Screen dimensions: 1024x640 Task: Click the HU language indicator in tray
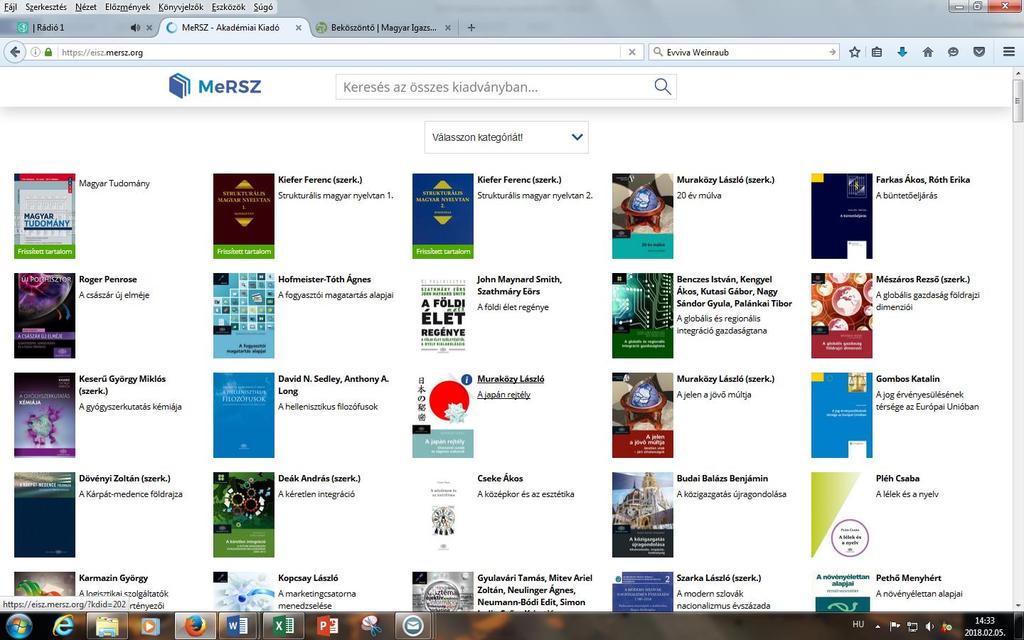859,624
